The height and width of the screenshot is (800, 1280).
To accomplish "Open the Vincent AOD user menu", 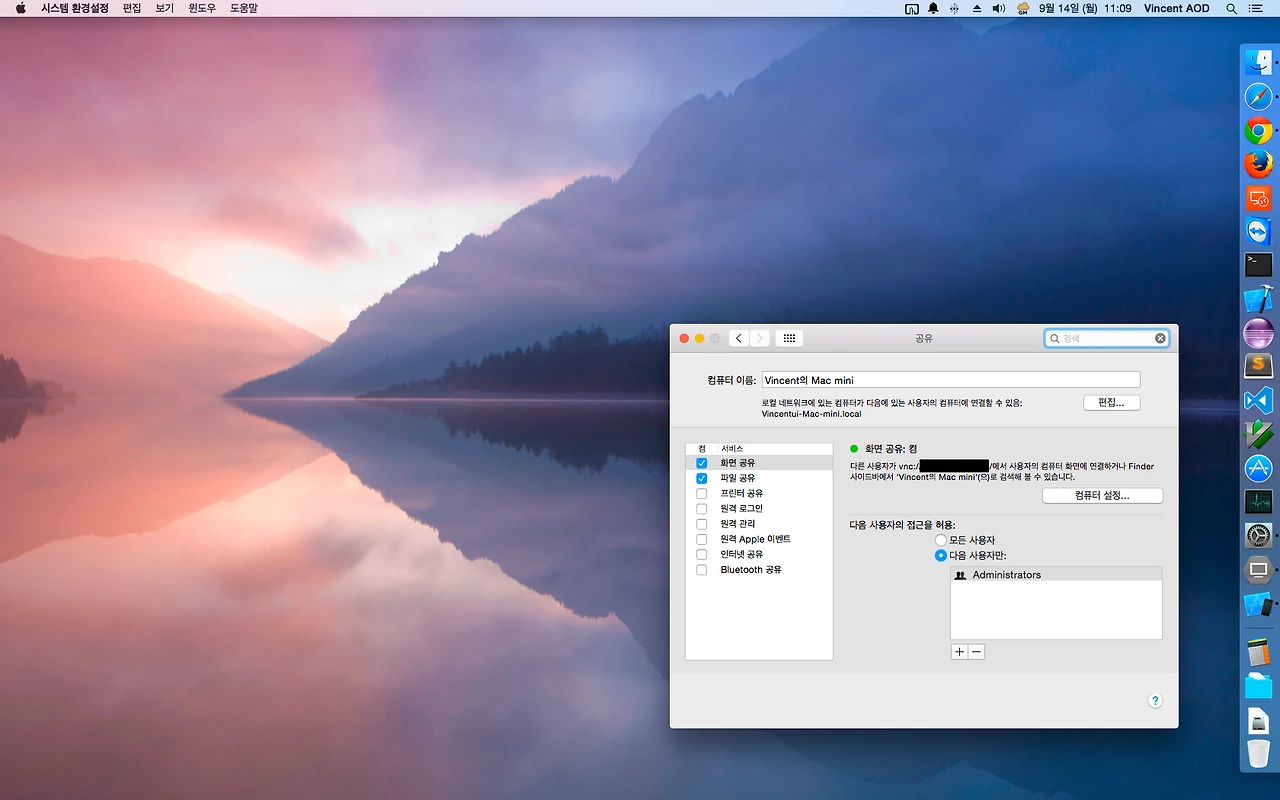I will [x=1177, y=8].
